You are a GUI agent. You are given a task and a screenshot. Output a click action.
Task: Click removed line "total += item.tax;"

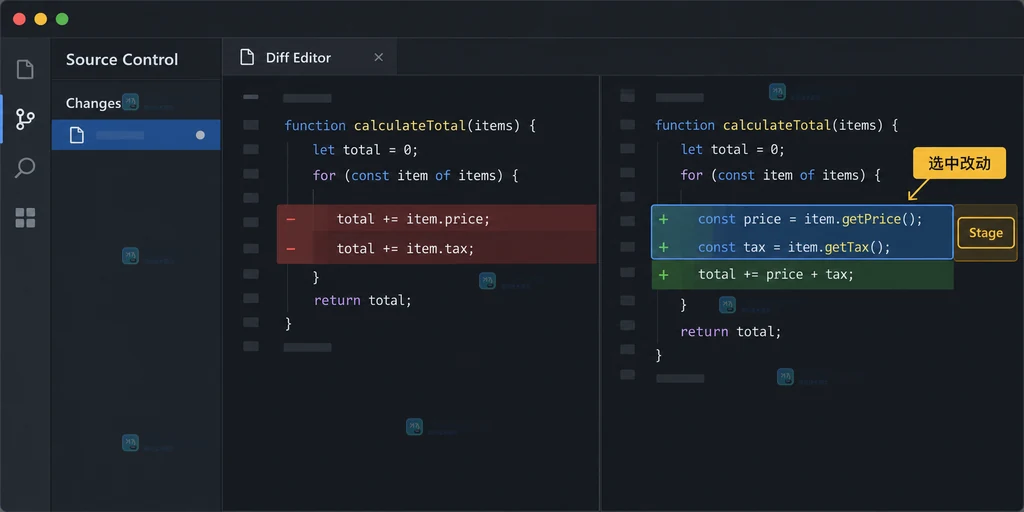[437, 249]
